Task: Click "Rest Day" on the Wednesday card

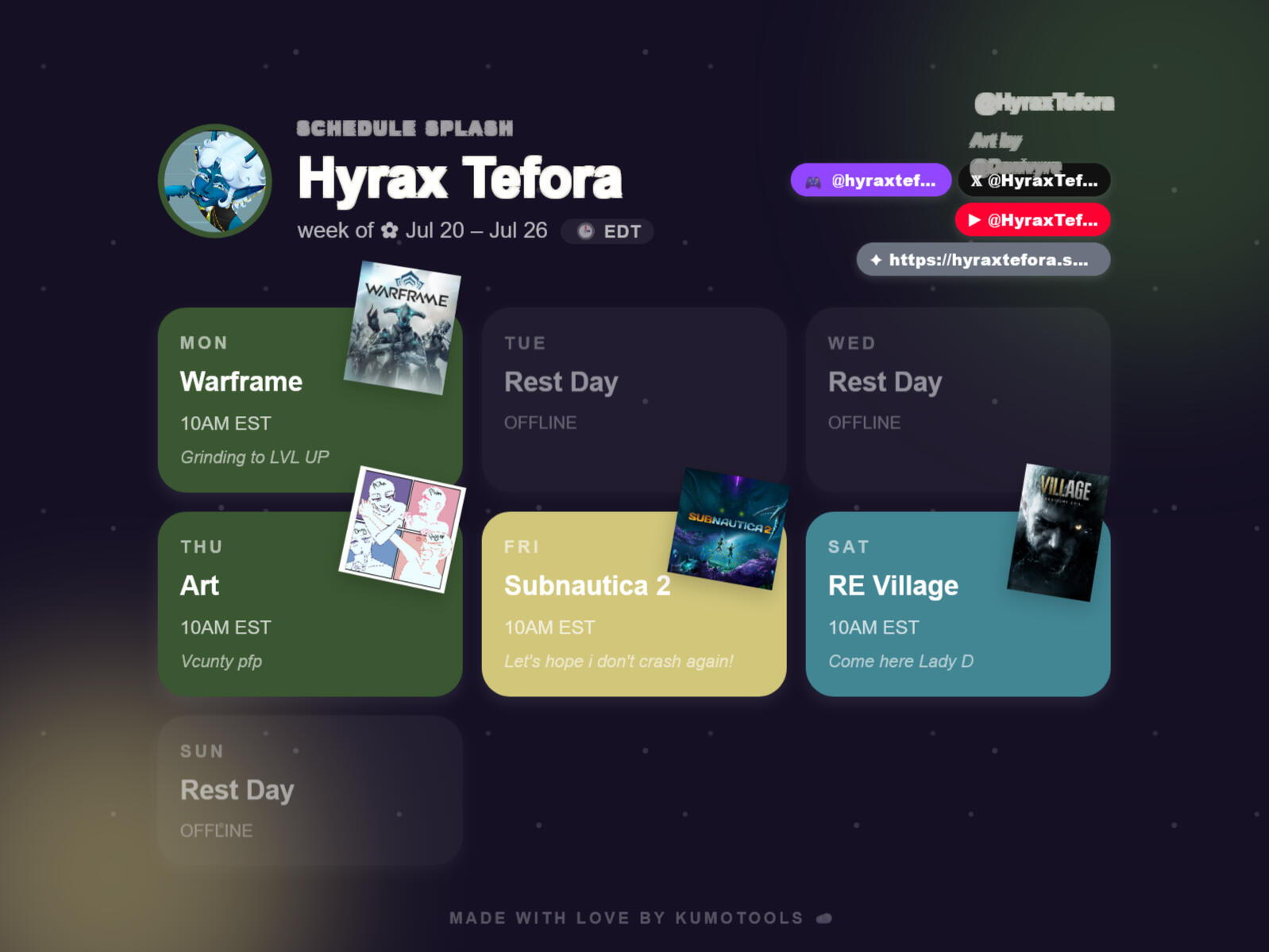Action: [885, 382]
